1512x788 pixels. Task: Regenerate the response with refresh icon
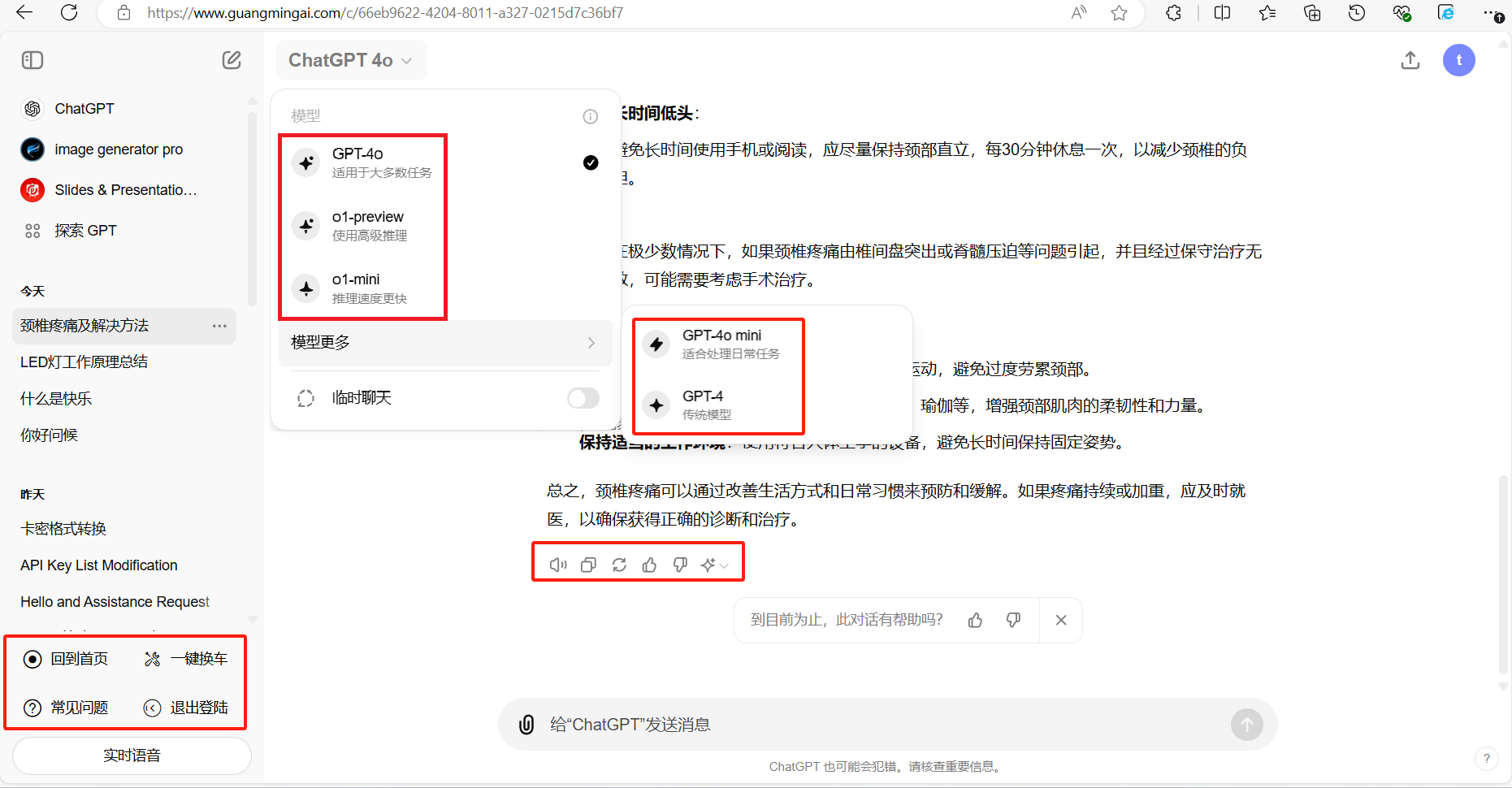[619, 565]
